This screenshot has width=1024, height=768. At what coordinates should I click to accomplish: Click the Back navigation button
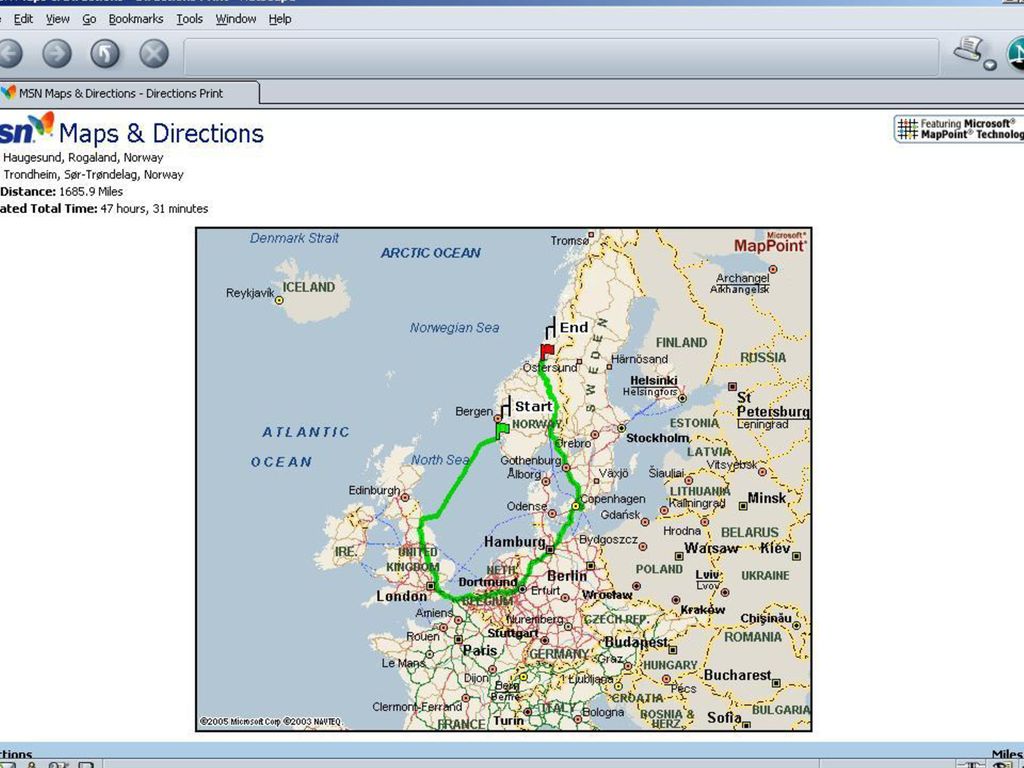[9, 54]
